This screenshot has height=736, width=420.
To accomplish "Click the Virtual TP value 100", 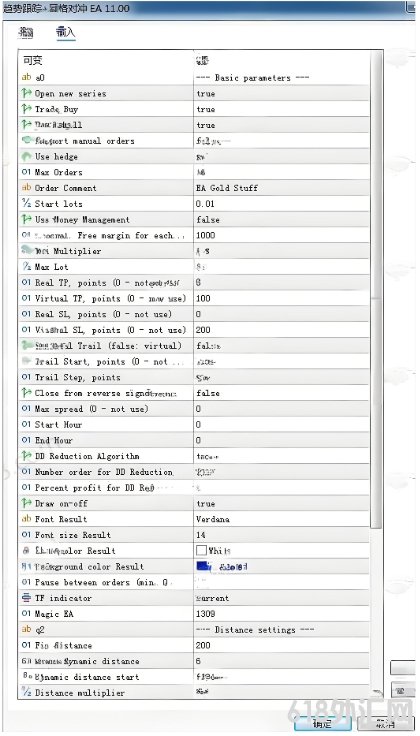I will click(x=203, y=299).
